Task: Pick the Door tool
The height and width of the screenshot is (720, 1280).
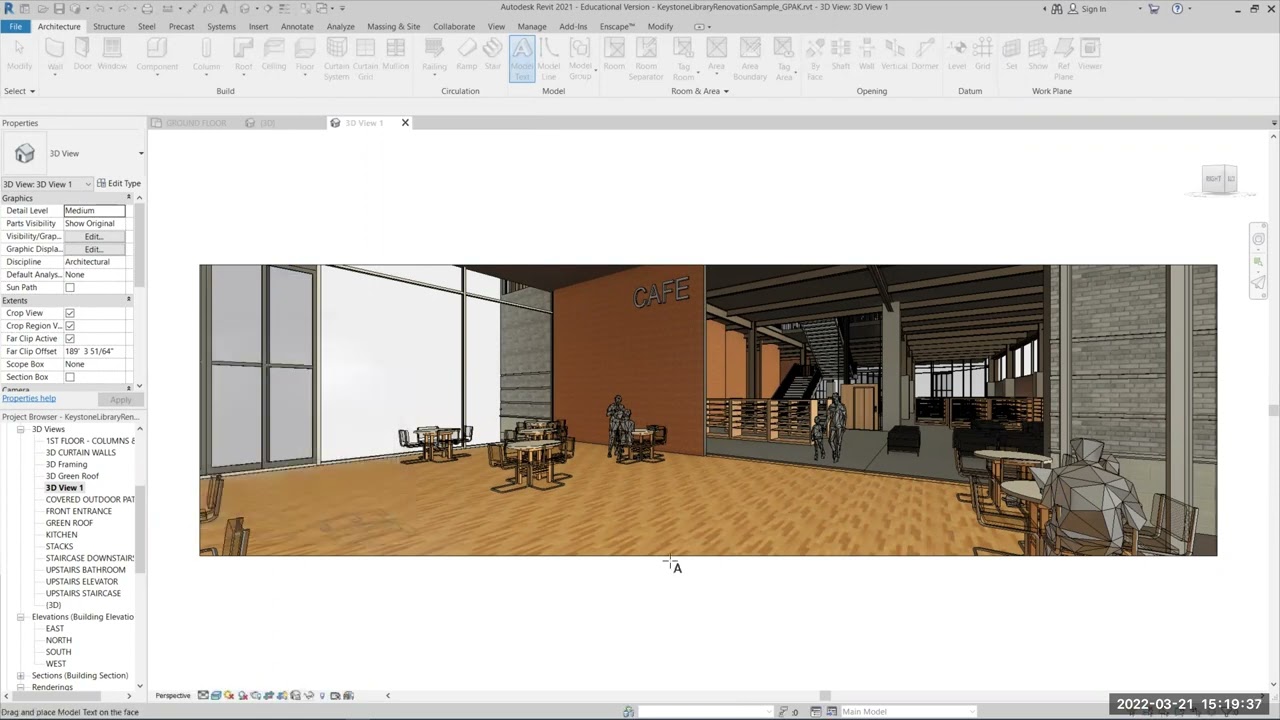Action: (82, 54)
